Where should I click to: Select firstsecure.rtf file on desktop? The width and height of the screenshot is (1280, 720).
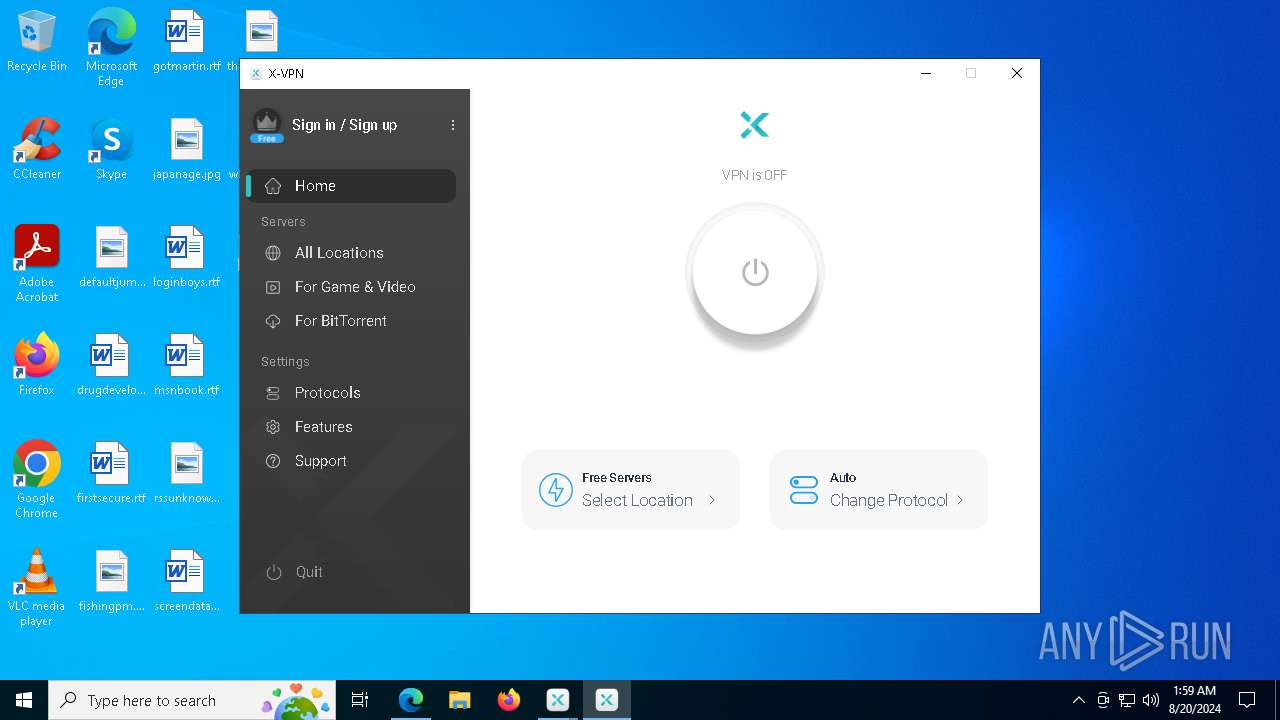point(111,473)
